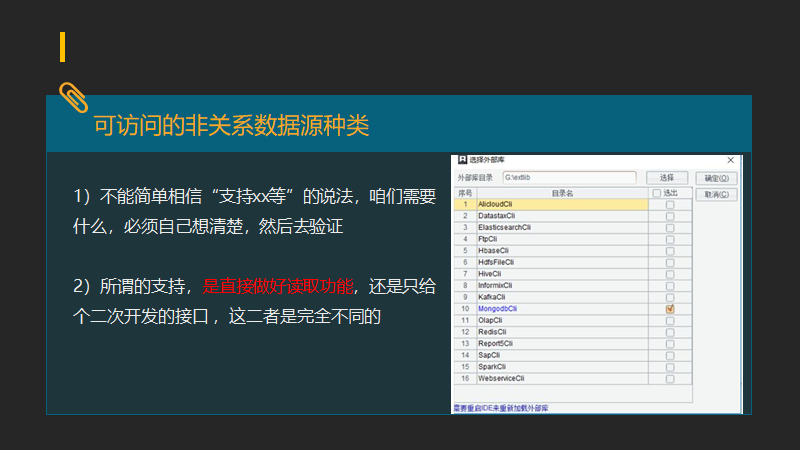
Task: Check the HbaseCli row checkbox
Action: 670,251
